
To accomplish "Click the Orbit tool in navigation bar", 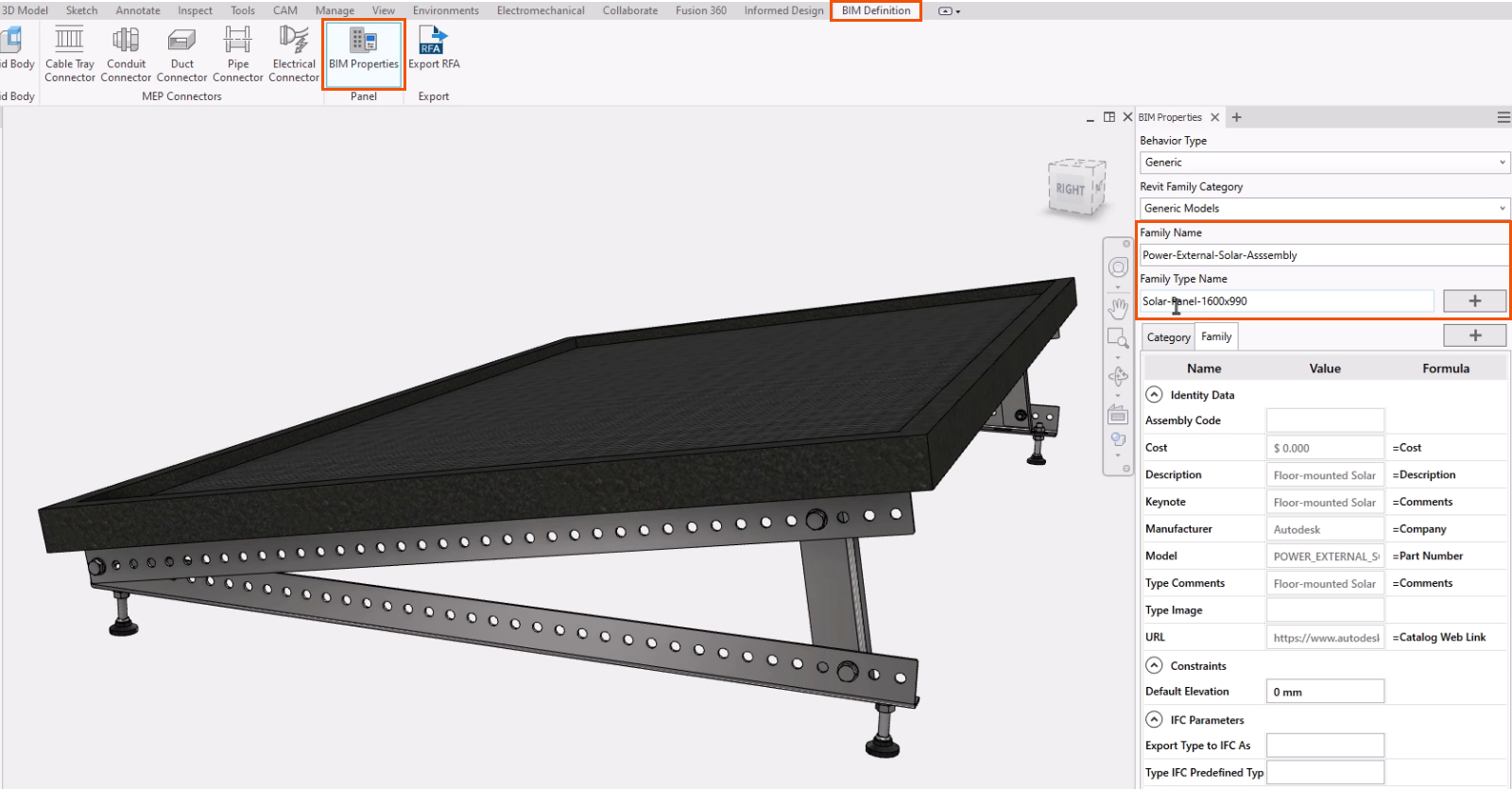I will coord(1118,376).
